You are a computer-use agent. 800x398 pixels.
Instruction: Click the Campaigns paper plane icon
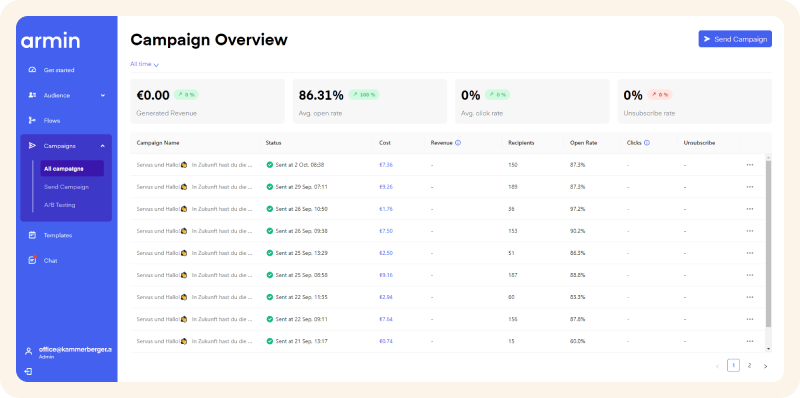coord(32,146)
